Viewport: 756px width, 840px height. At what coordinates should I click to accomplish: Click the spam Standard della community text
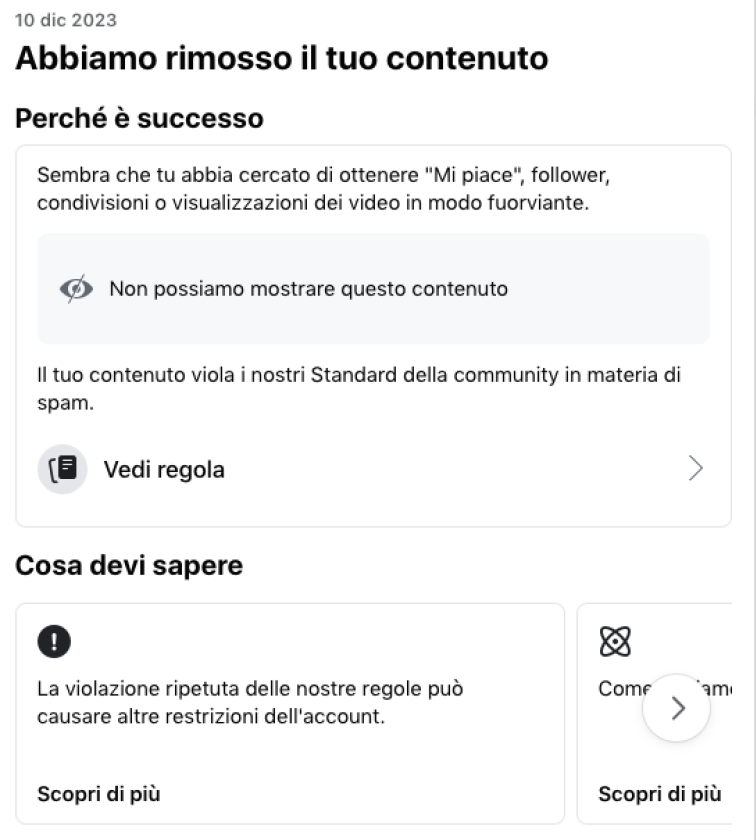[x=358, y=389]
